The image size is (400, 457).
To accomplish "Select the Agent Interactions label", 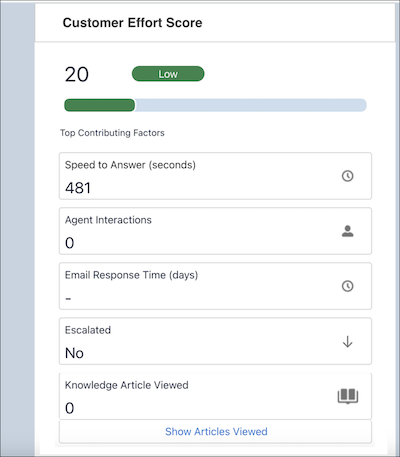I will 108,220.
